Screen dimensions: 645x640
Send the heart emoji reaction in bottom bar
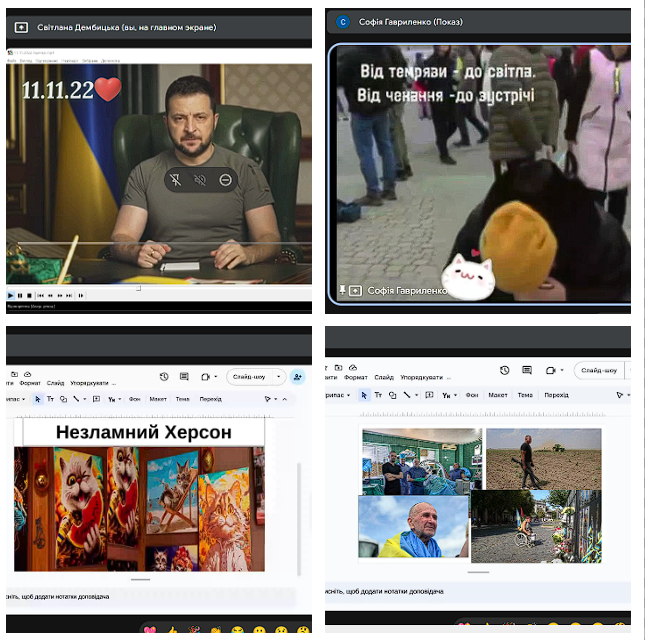pos(150,631)
